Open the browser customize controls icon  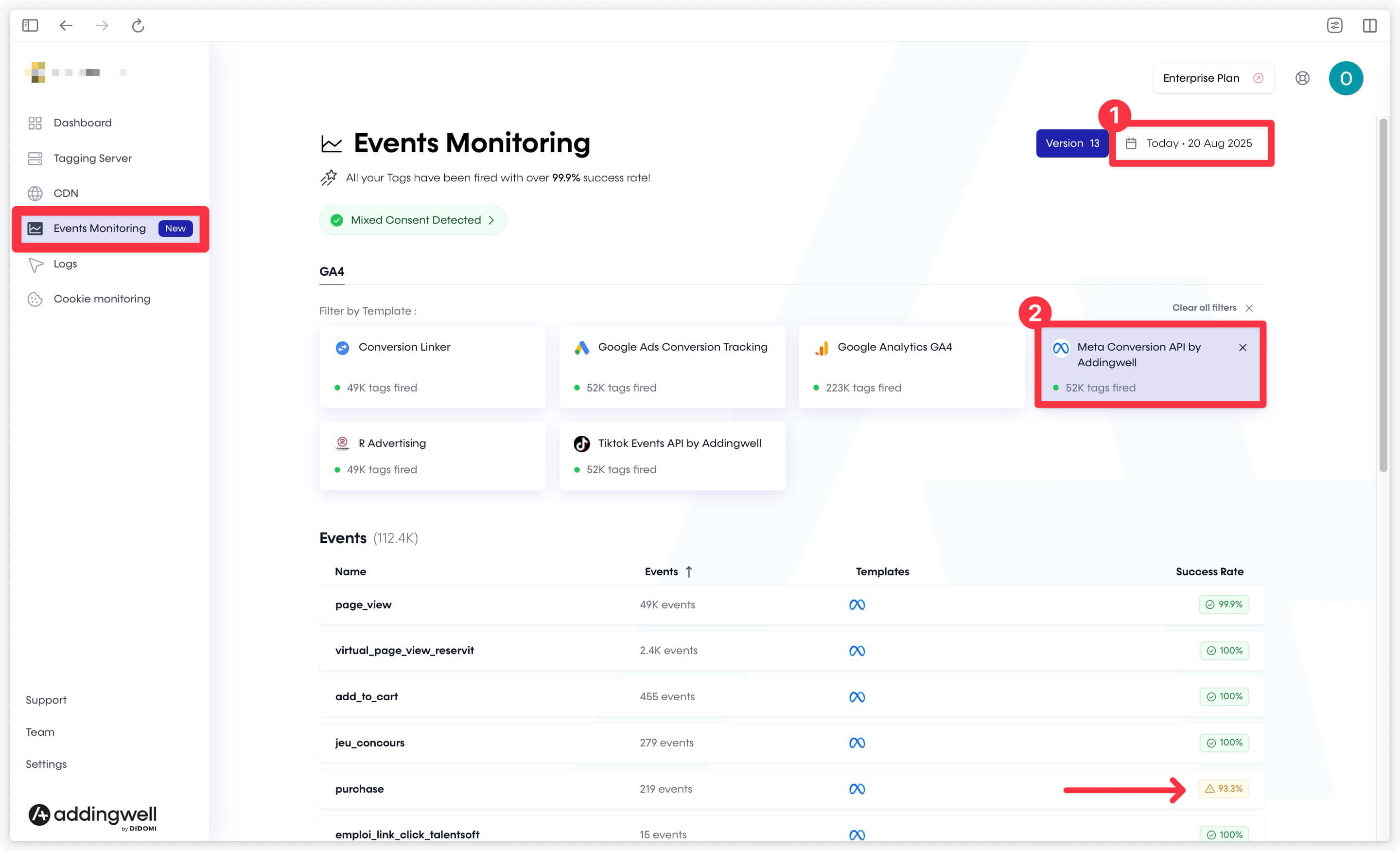(1334, 26)
